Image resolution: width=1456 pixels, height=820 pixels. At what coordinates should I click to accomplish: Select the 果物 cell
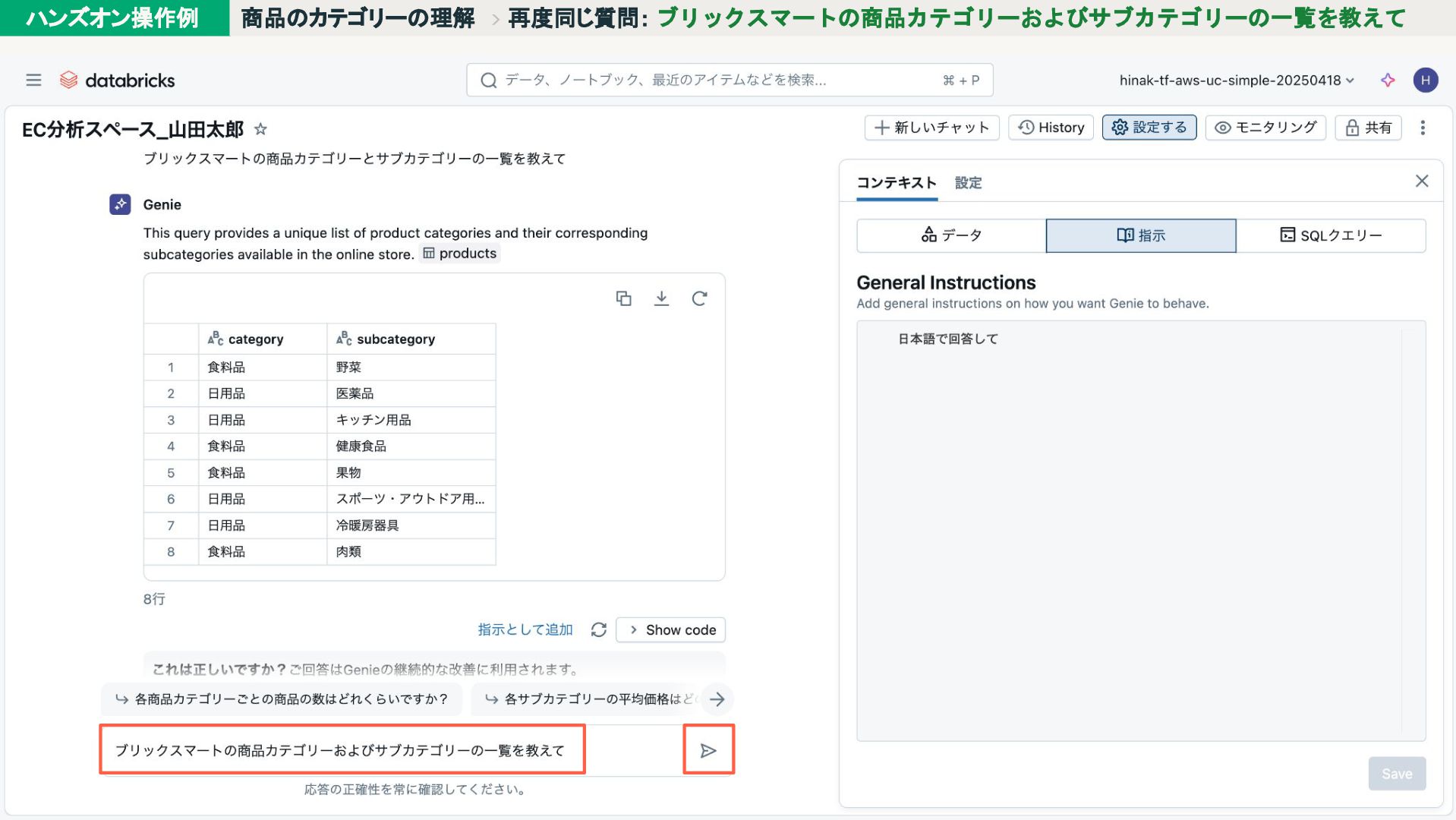click(411, 472)
